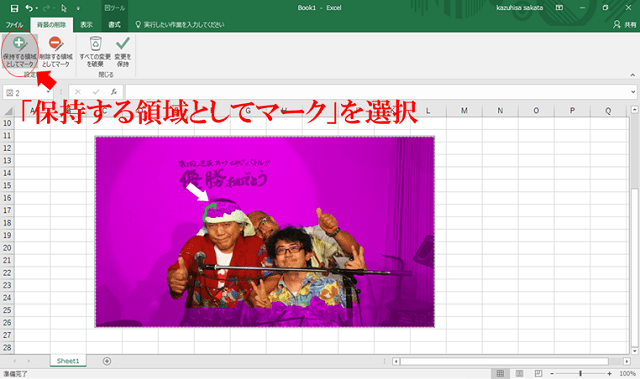640x379 pixels.
Task: Click zoom out minus button
Action: [552, 374]
